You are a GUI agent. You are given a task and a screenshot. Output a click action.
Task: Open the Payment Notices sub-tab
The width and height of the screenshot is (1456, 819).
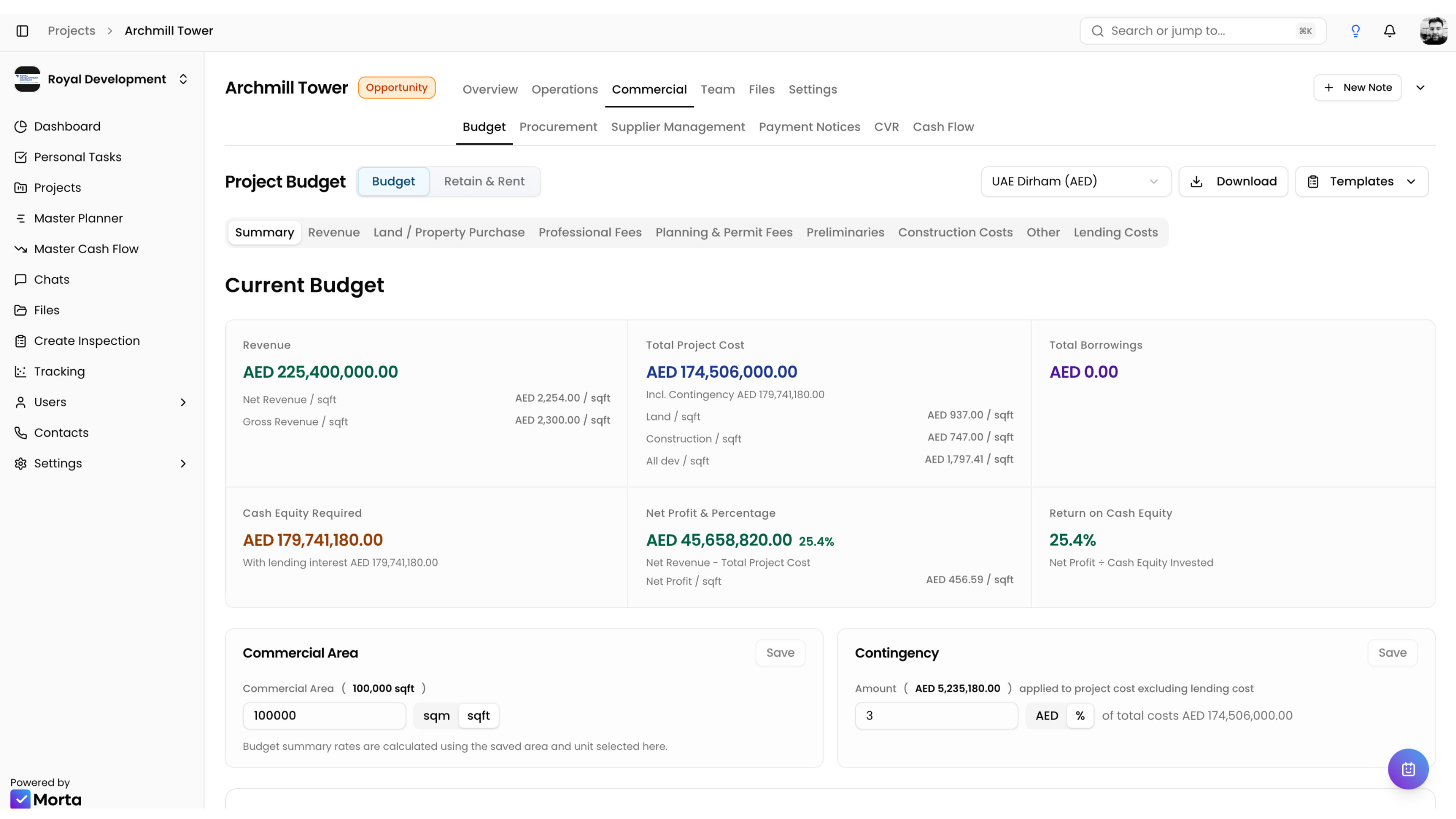tap(809, 127)
